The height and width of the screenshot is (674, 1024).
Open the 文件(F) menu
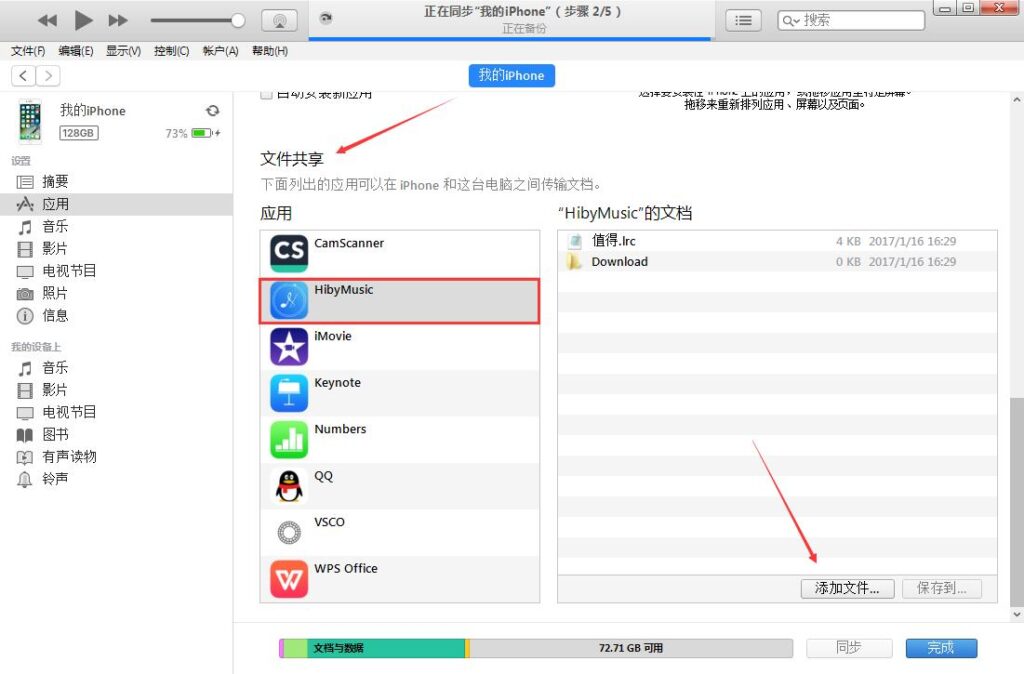point(28,51)
